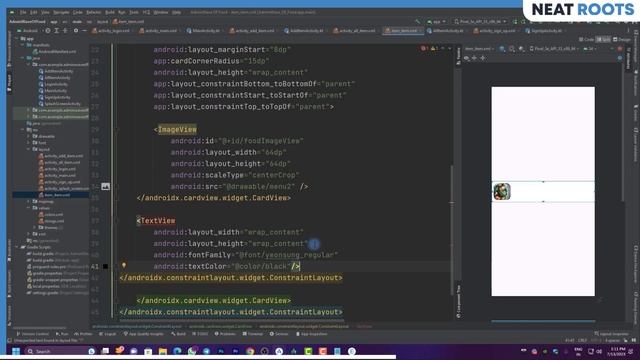Click the red error count indicator

click(424, 49)
